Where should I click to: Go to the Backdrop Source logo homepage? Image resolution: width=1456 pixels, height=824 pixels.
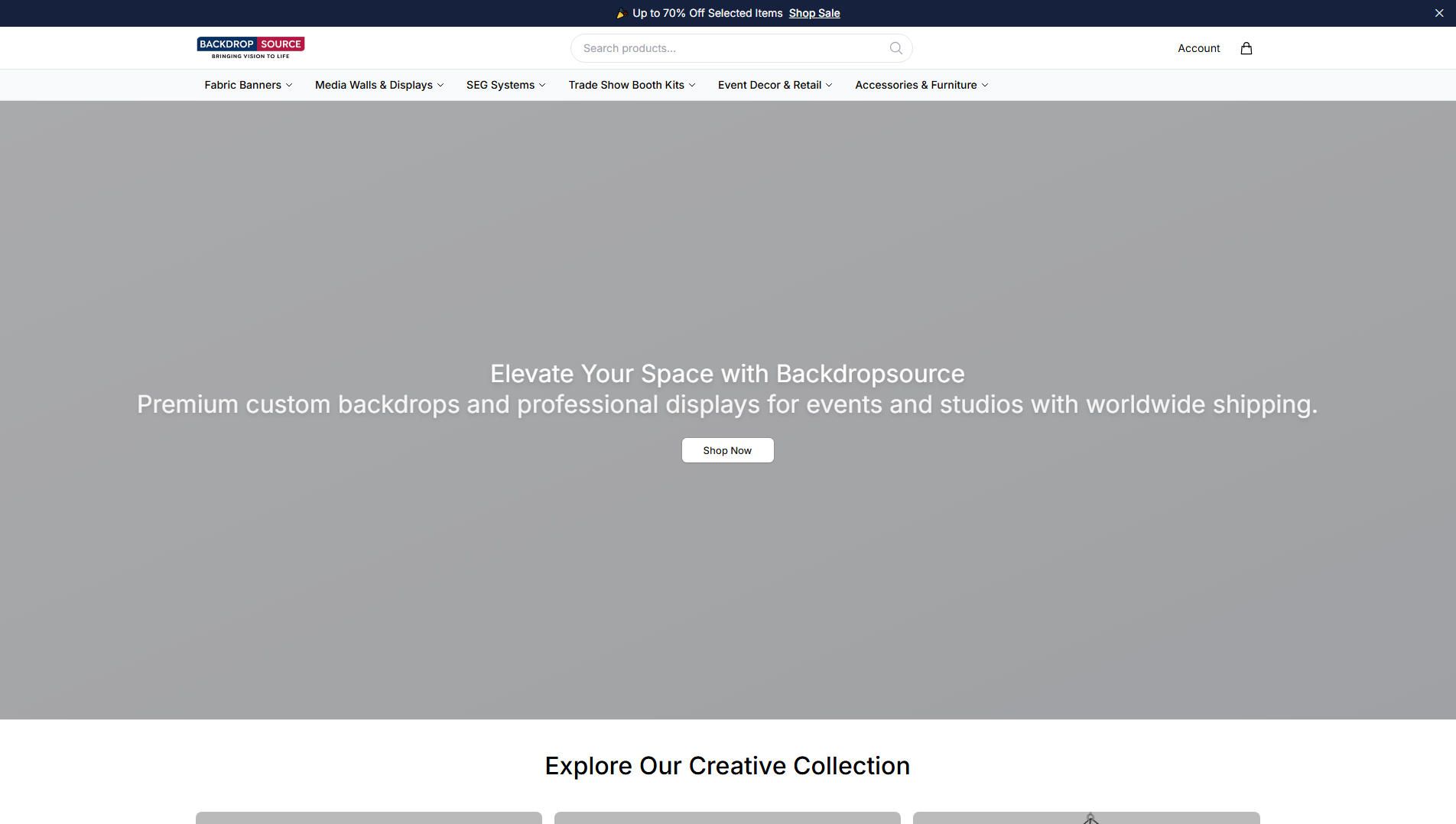tap(251, 48)
